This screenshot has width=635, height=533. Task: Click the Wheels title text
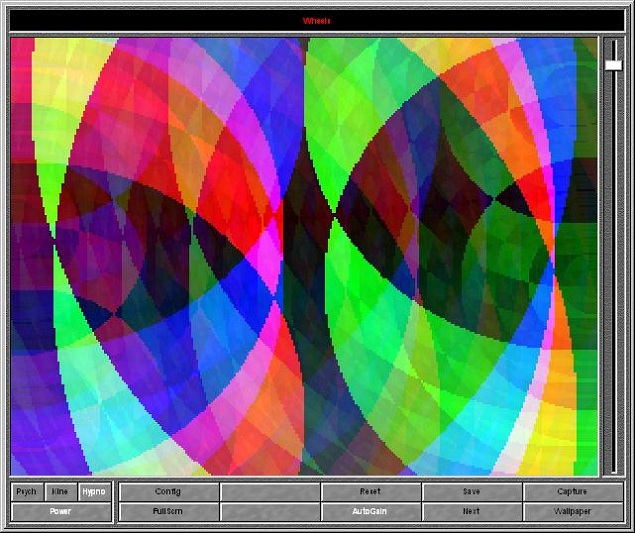coord(317,21)
